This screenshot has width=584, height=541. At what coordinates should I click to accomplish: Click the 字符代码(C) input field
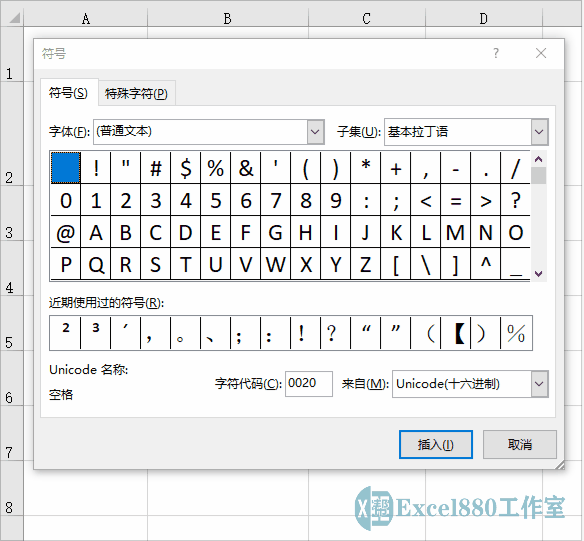click(309, 384)
